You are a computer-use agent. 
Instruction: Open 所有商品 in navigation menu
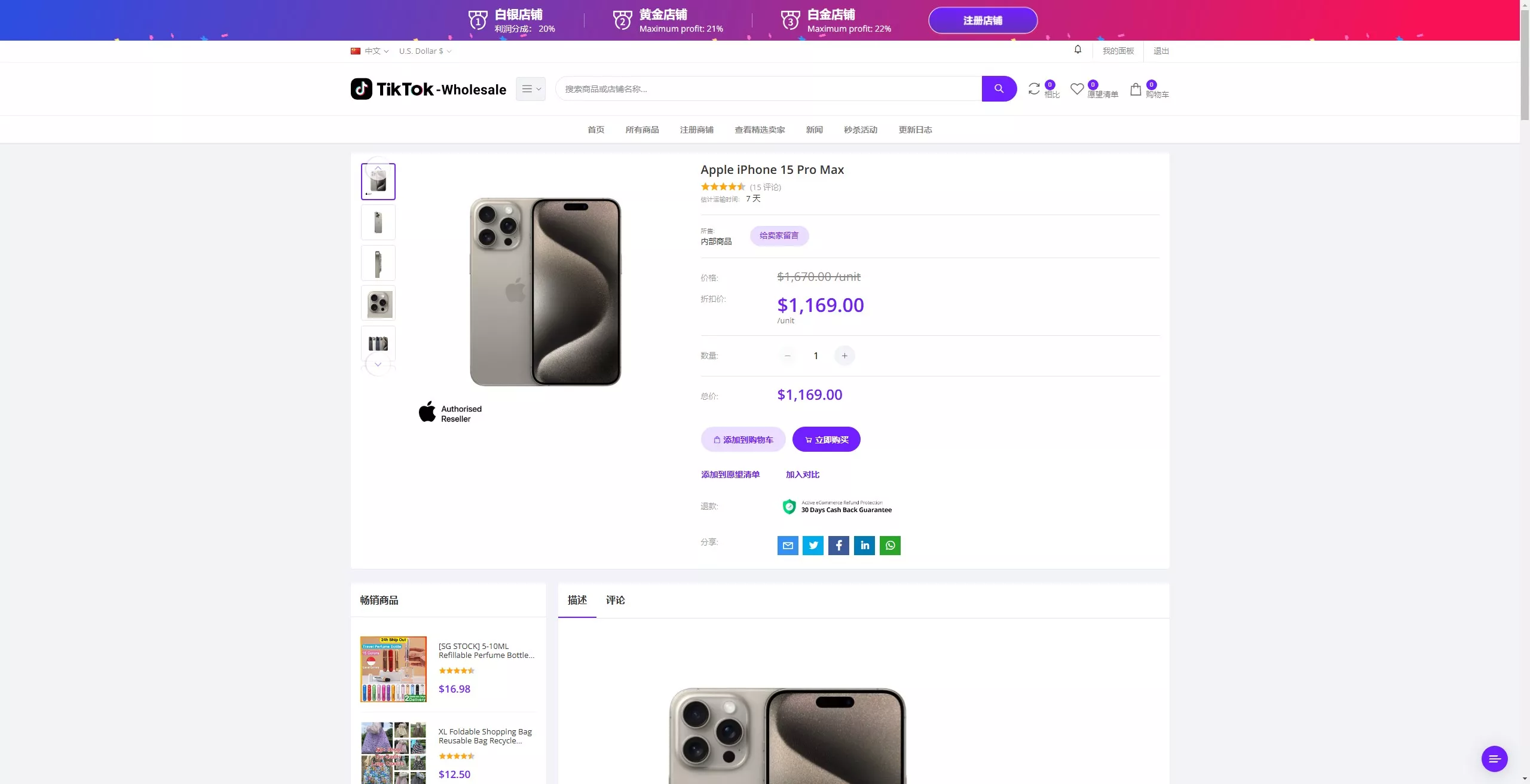click(x=642, y=130)
